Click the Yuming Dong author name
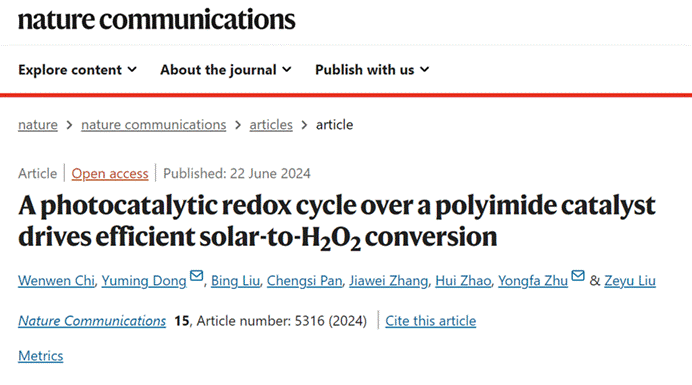The height and width of the screenshot is (385, 692). pyautogui.click(x=144, y=281)
